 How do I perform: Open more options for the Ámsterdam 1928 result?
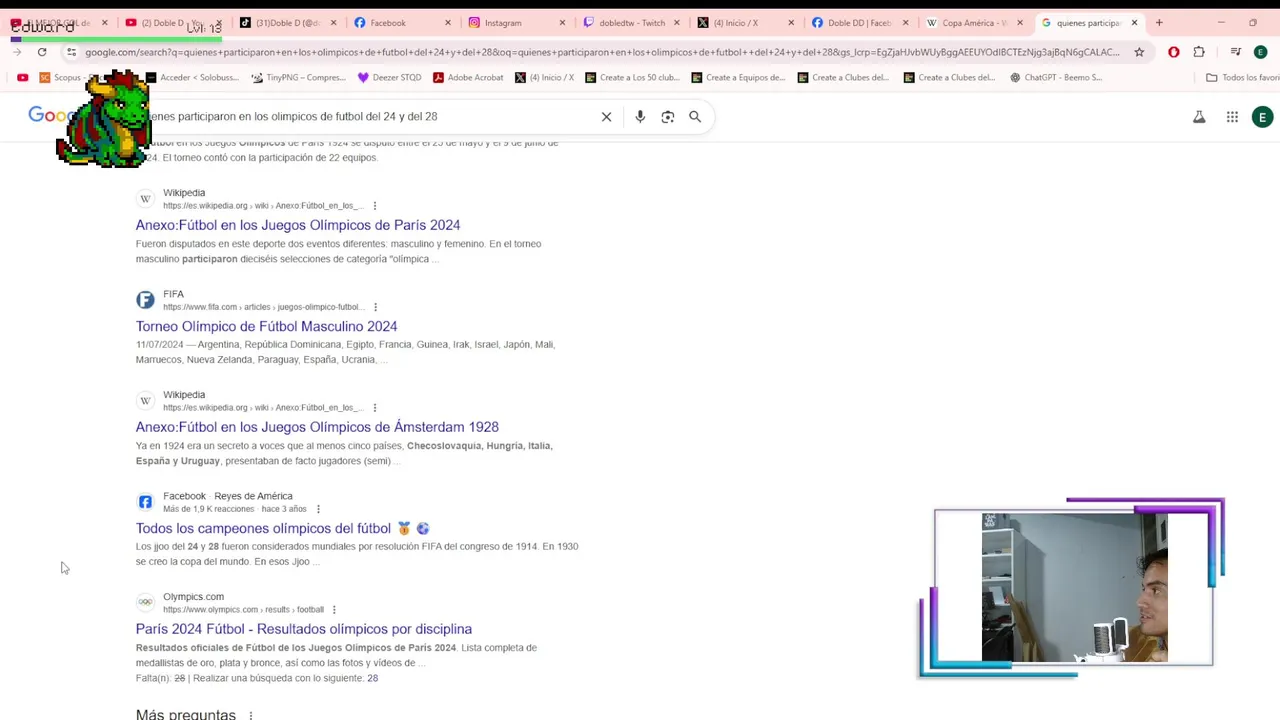point(375,408)
